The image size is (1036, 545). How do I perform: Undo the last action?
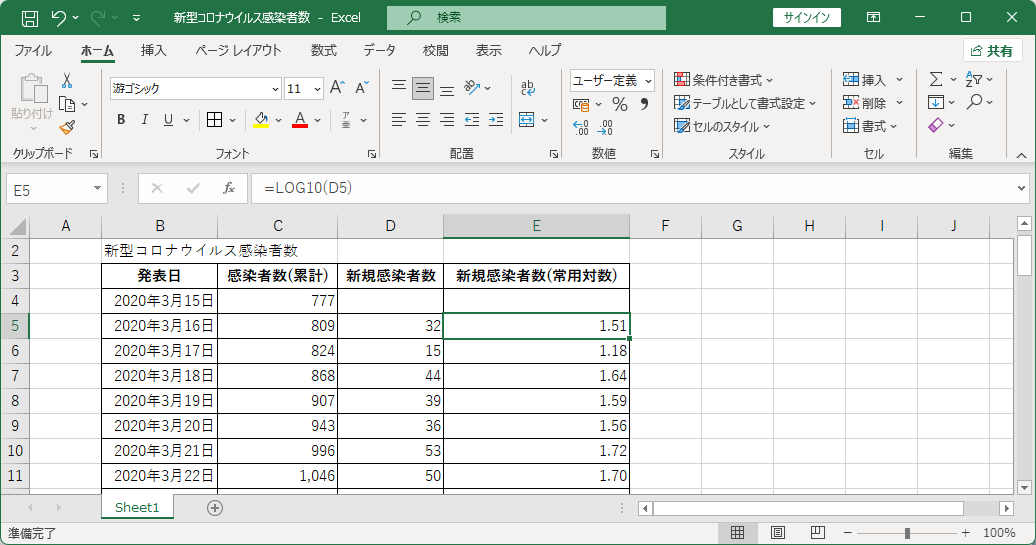point(59,18)
